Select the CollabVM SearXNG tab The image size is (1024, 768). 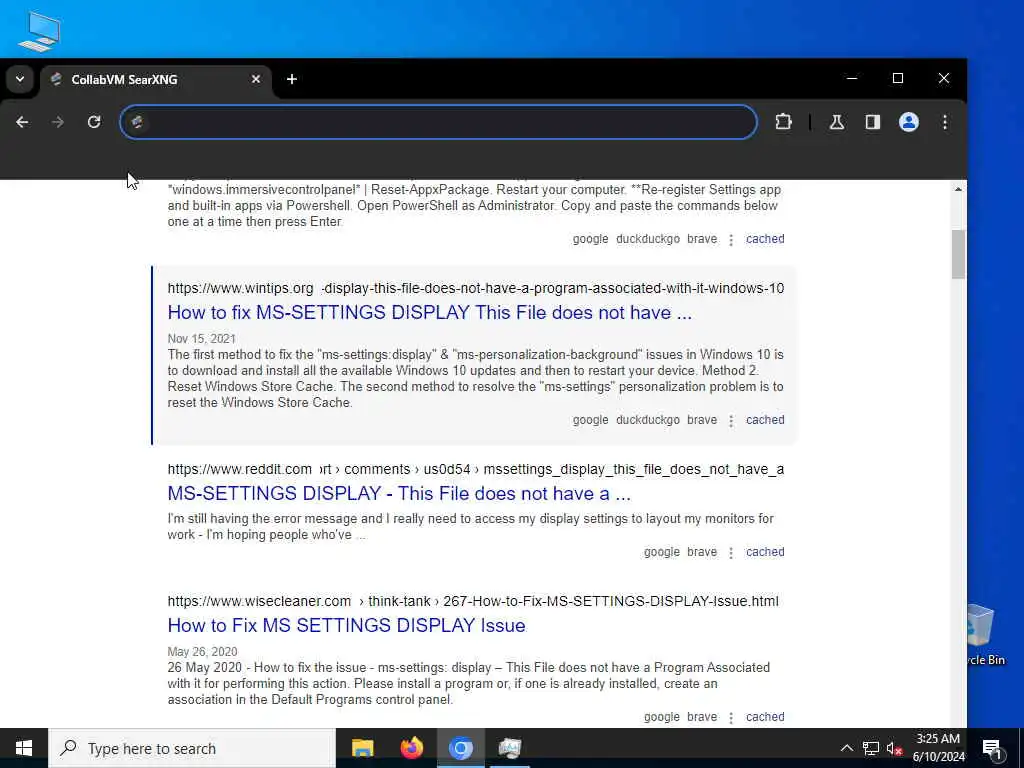pyautogui.click(x=157, y=80)
